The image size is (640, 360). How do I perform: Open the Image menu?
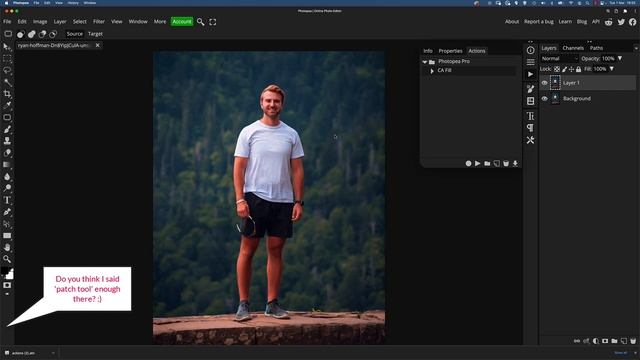coord(40,22)
